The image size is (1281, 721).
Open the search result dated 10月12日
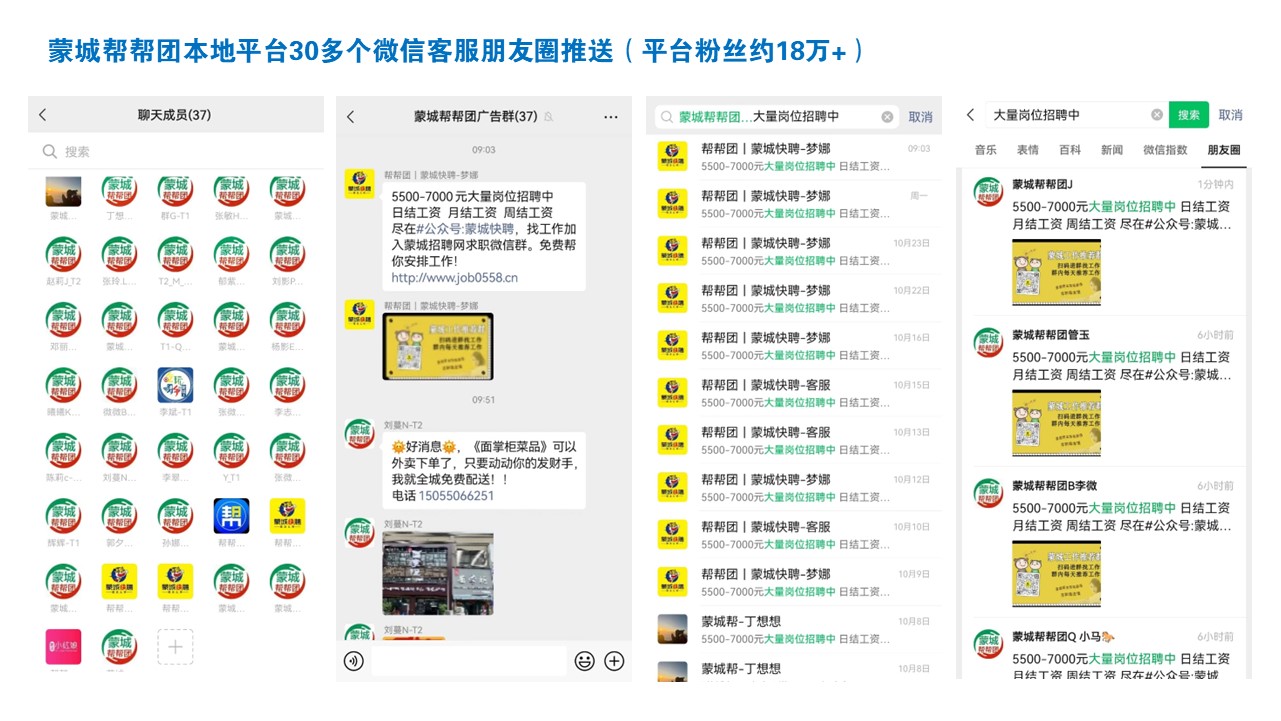click(794, 487)
